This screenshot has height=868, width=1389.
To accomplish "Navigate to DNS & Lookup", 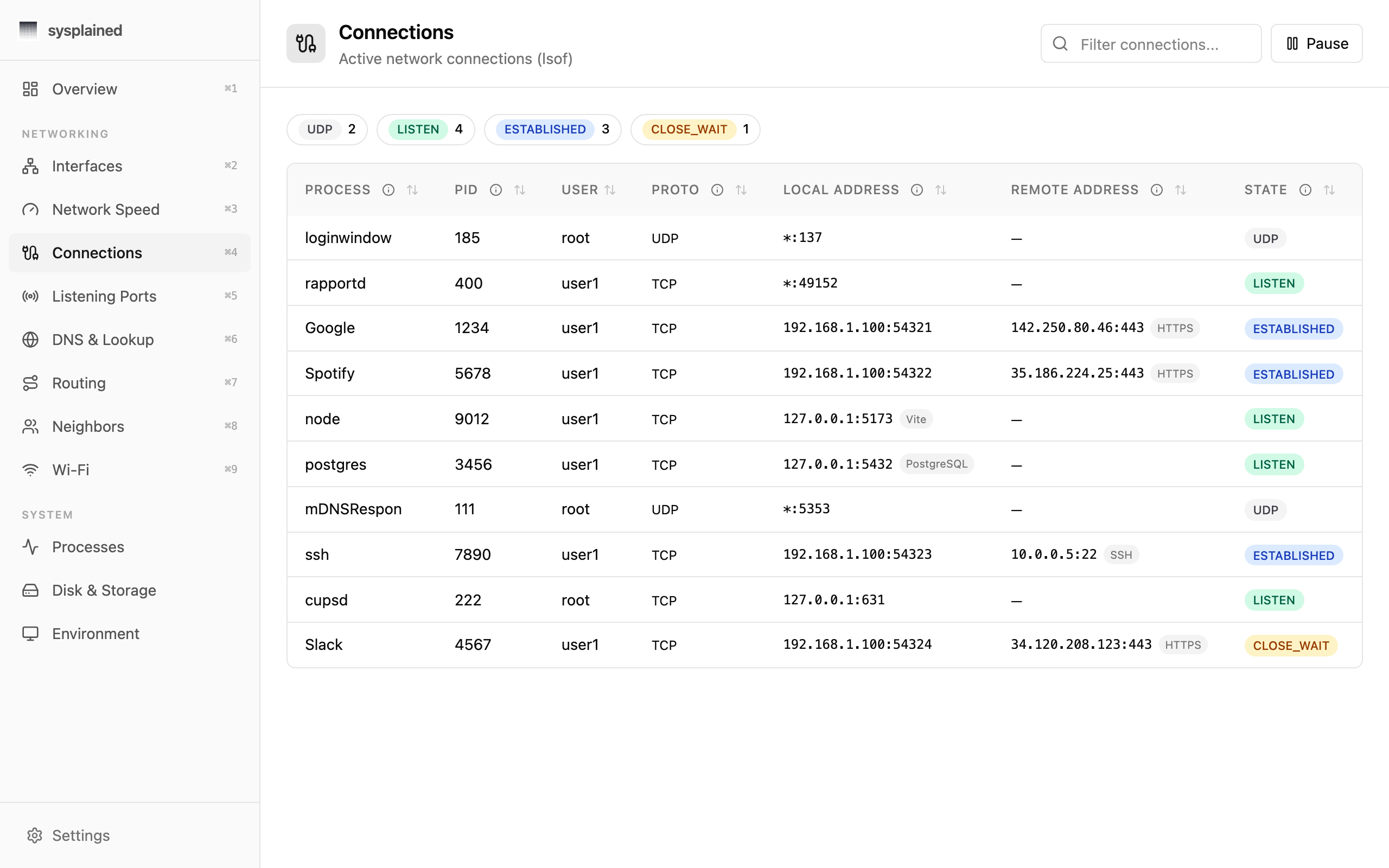I will click(130, 340).
